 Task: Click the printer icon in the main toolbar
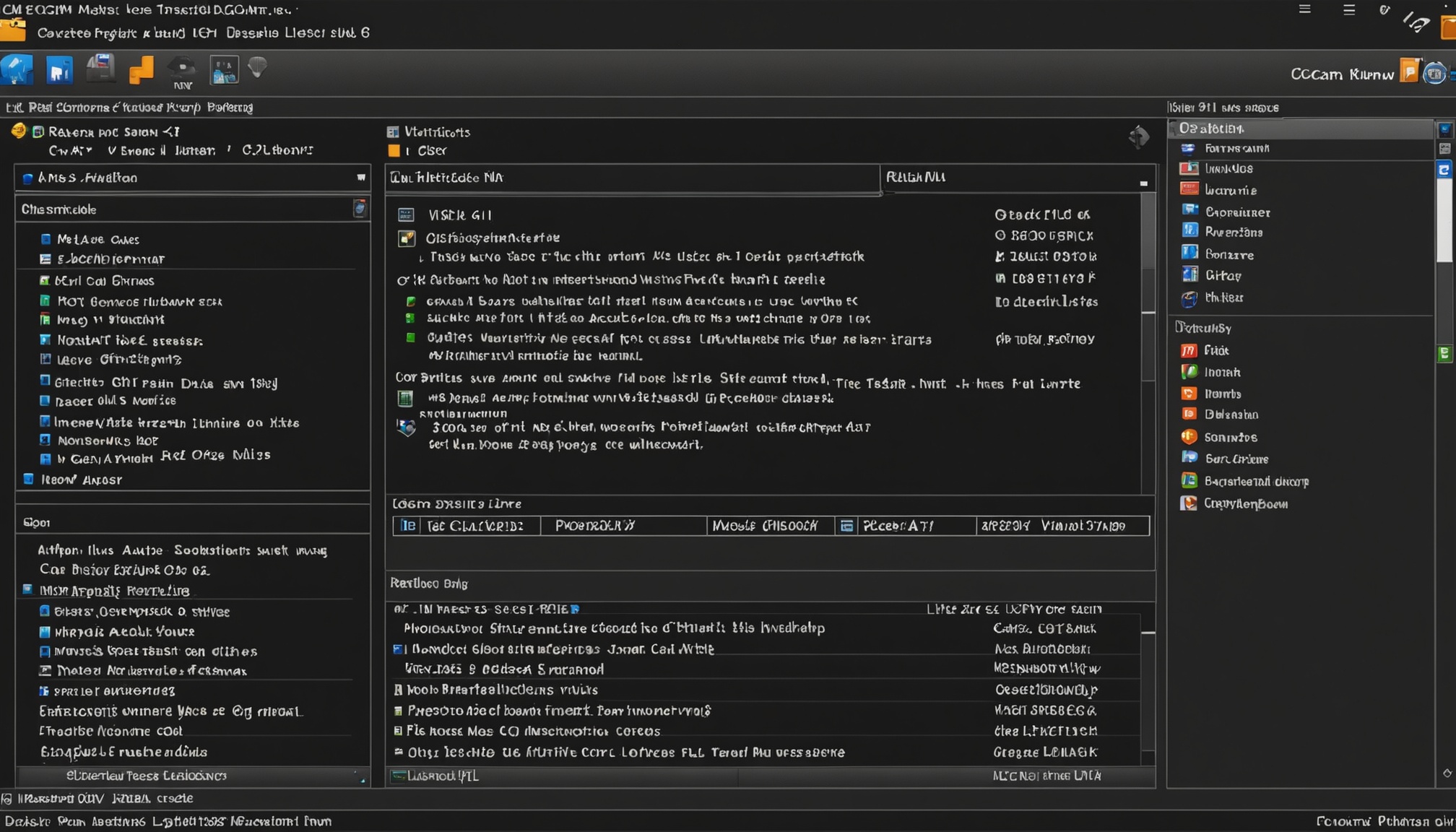101,69
